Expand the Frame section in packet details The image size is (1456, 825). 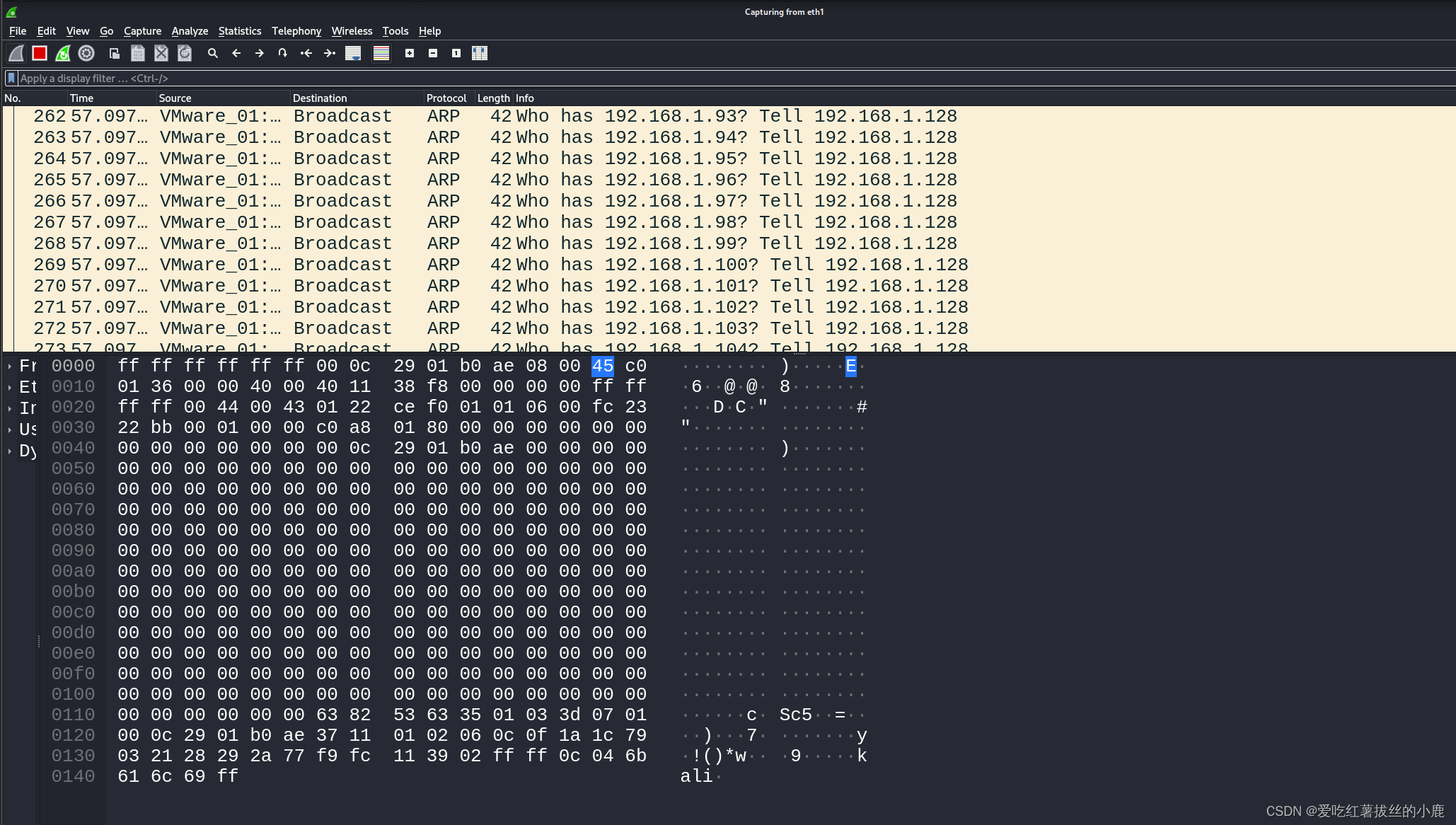[9, 366]
